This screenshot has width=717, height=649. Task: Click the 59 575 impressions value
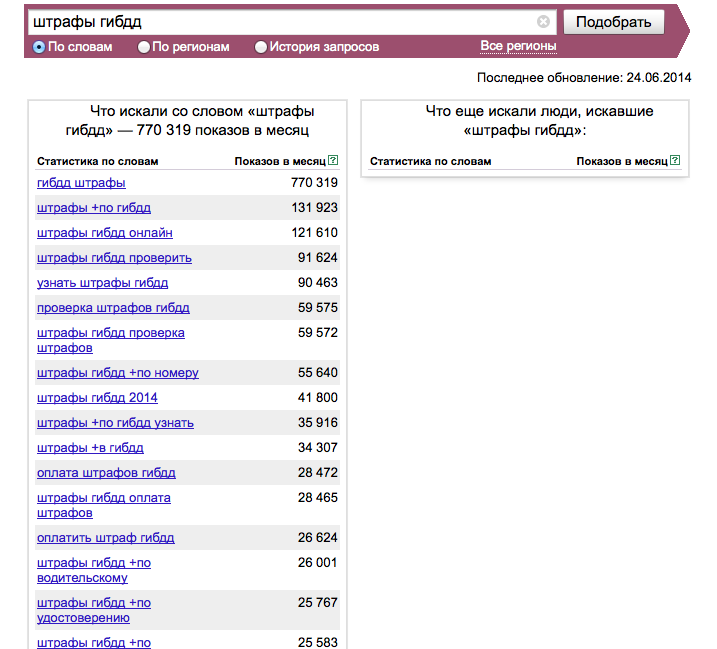tap(317, 307)
